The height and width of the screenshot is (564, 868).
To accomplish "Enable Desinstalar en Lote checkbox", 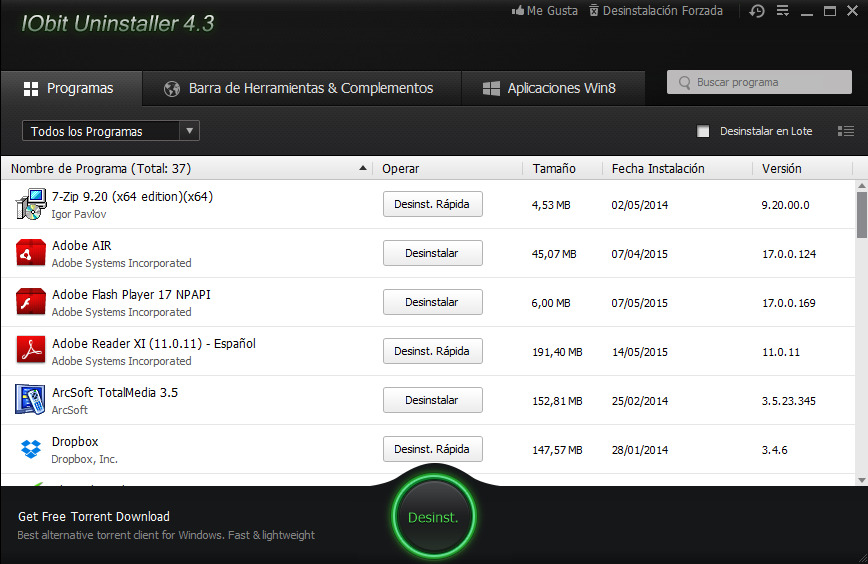I will (x=703, y=131).
